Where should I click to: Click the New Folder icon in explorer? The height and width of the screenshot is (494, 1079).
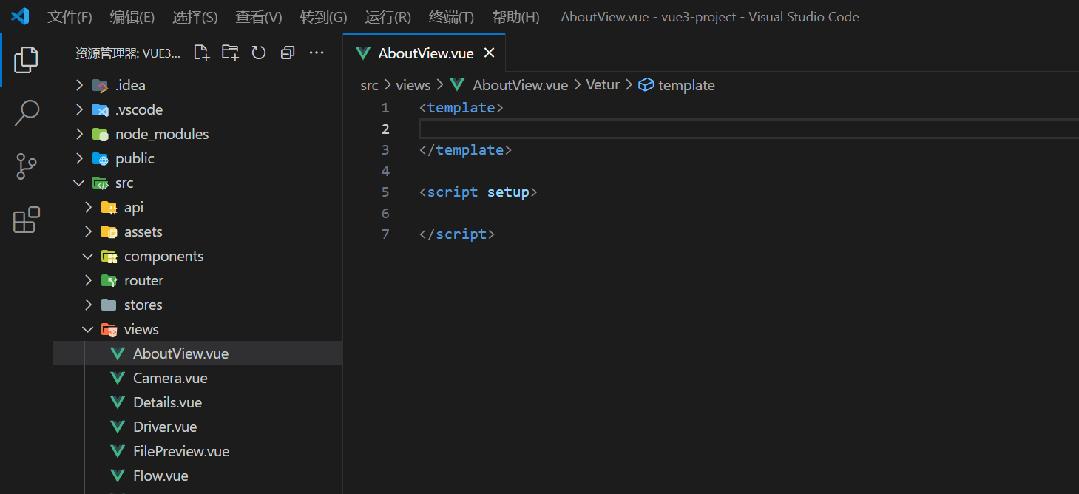tap(230, 53)
